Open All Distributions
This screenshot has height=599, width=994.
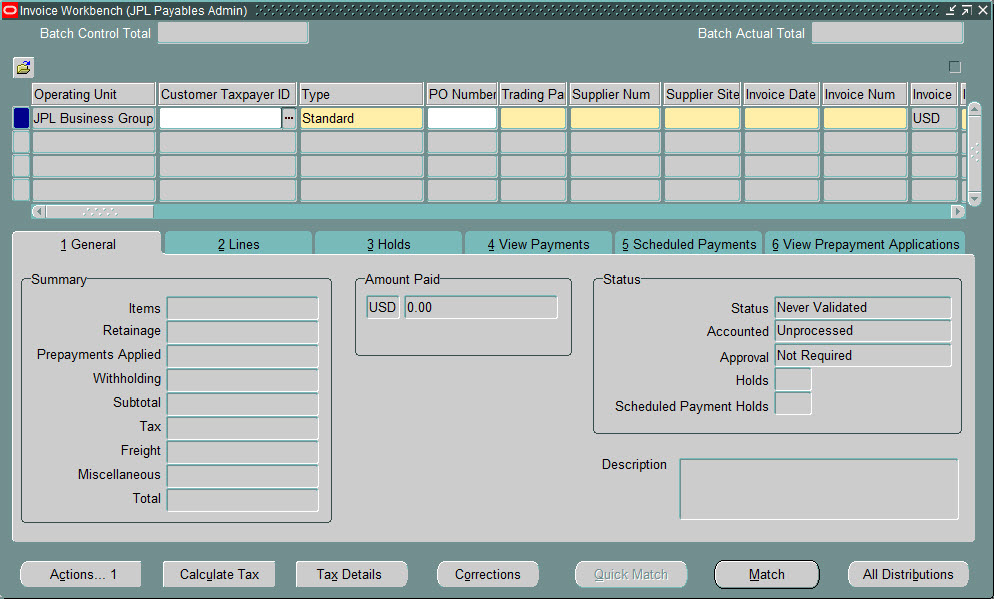coord(907,574)
